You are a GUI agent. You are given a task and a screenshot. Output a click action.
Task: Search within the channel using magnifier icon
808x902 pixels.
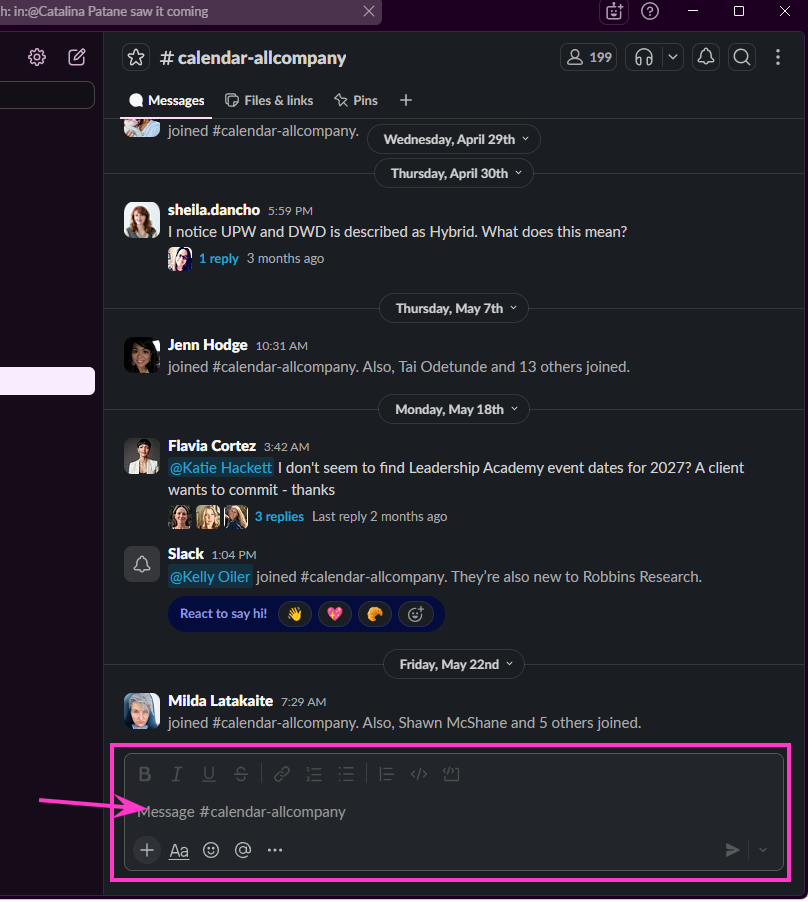coord(742,58)
